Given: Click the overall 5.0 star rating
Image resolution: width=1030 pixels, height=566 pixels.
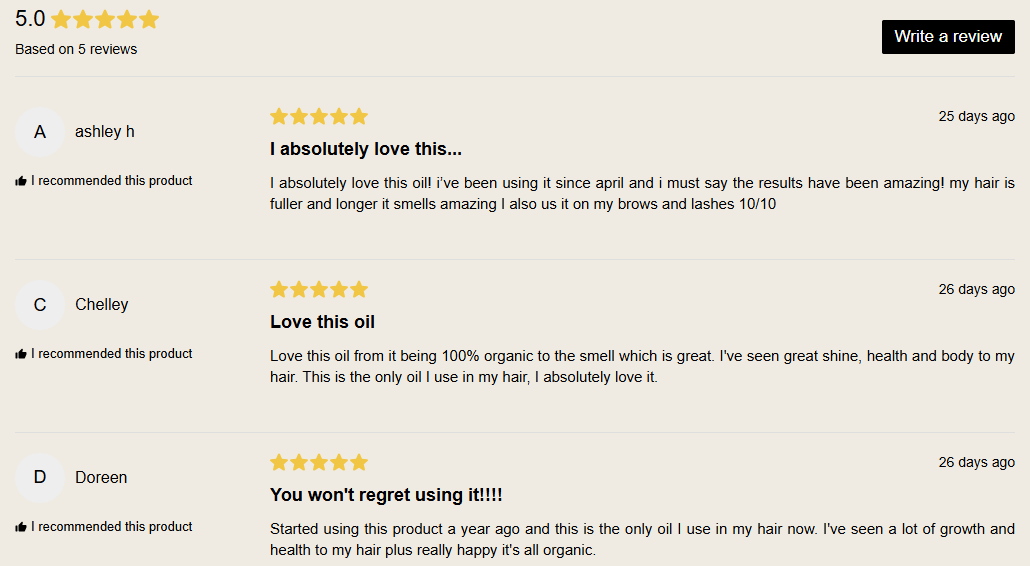Looking at the screenshot, I should pos(105,20).
